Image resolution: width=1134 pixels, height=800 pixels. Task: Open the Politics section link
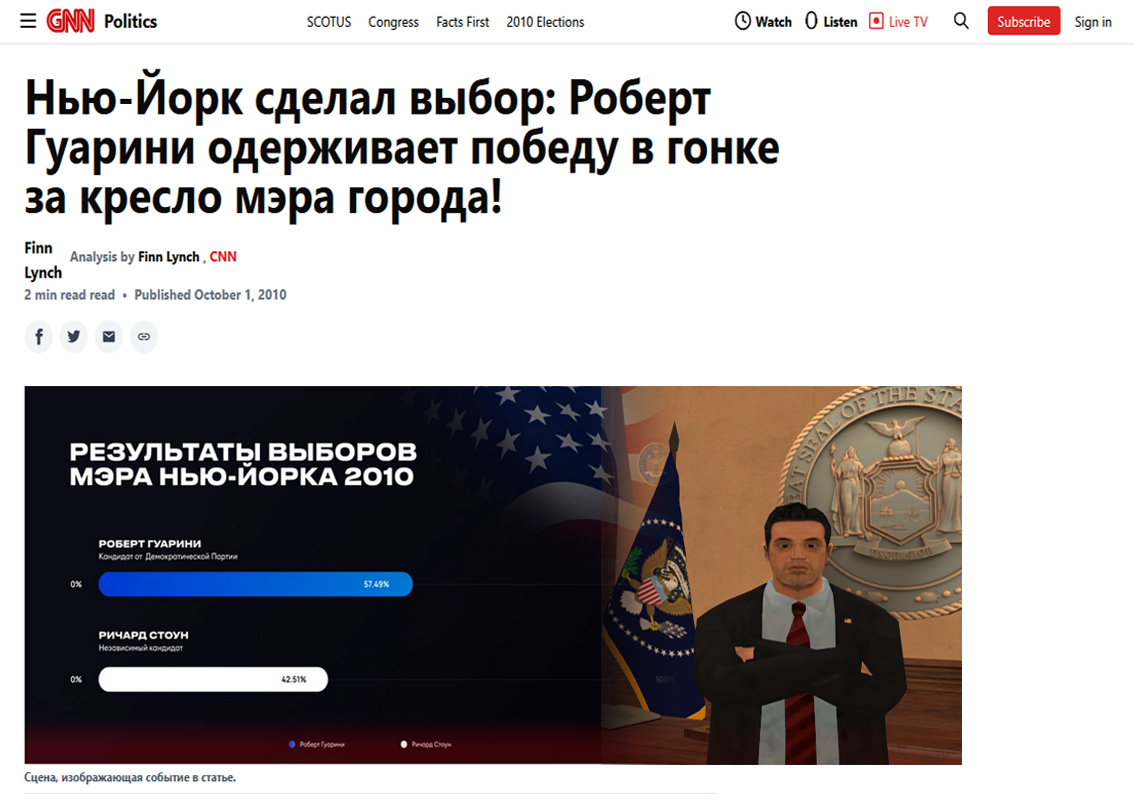[x=130, y=22]
